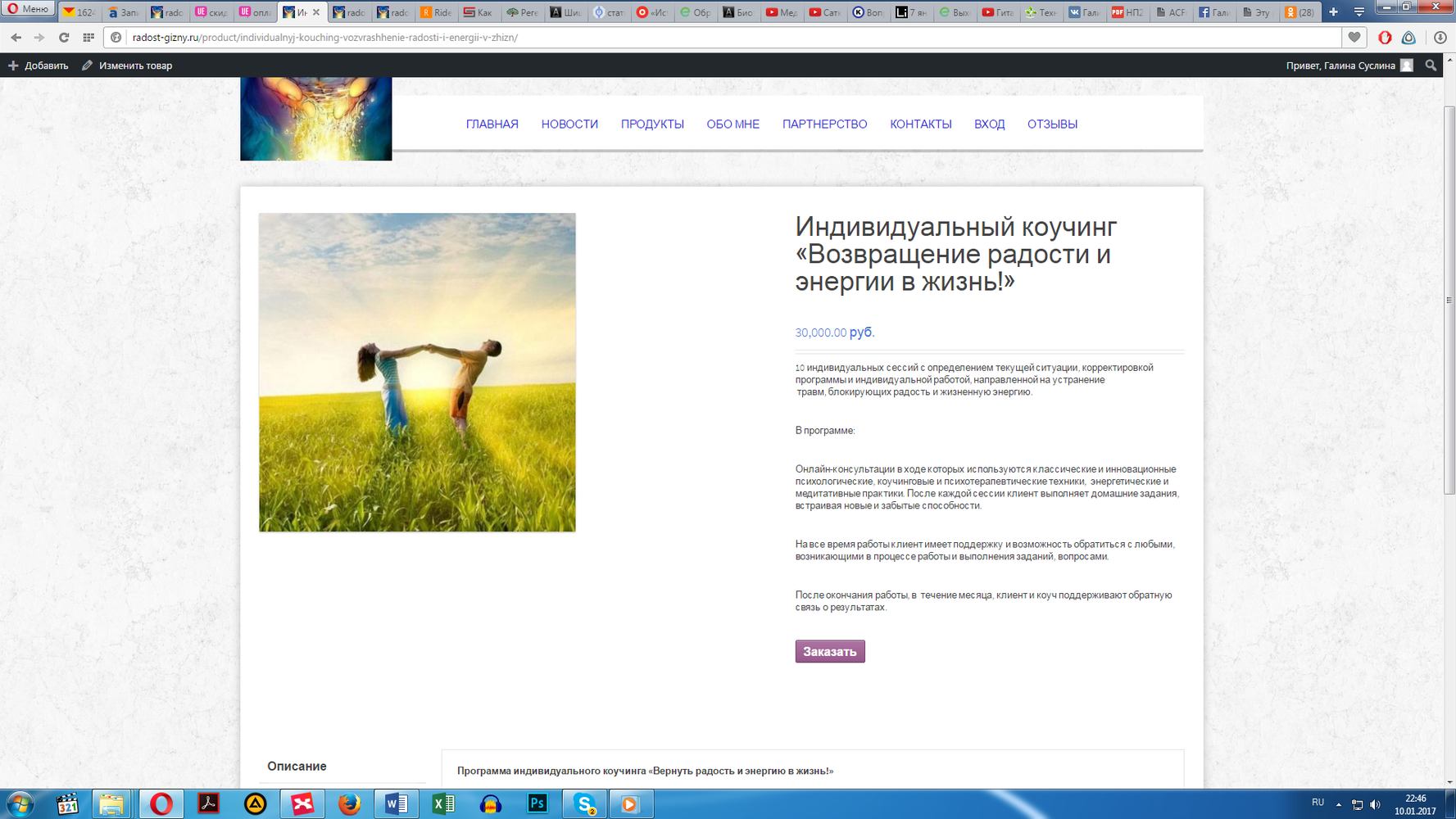1456x819 pixels.
Task: Open Skype from the taskbar
Action: pyautogui.click(x=584, y=804)
